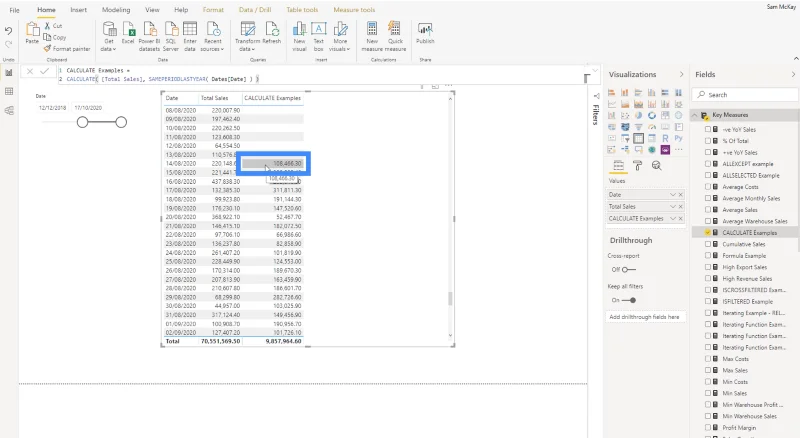This screenshot has width=800, height=438.
Task: Click the right handle of the date slider
Action: tap(121, 122)
